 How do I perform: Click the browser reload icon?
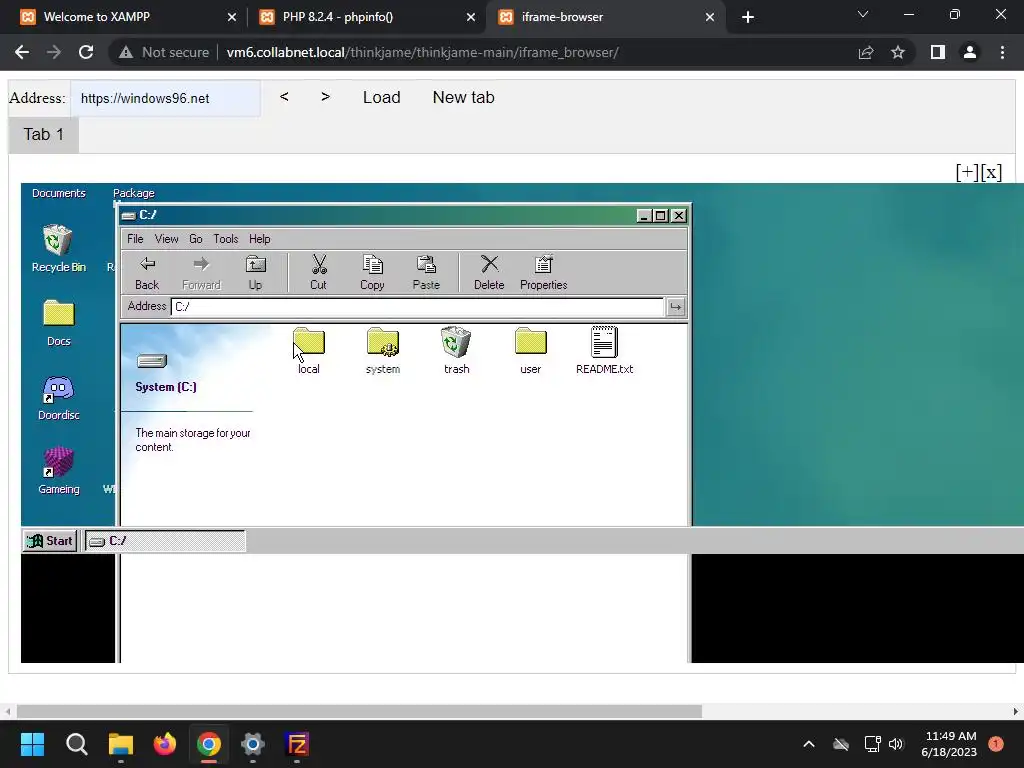pyautogui.click(x=86, y=52)
